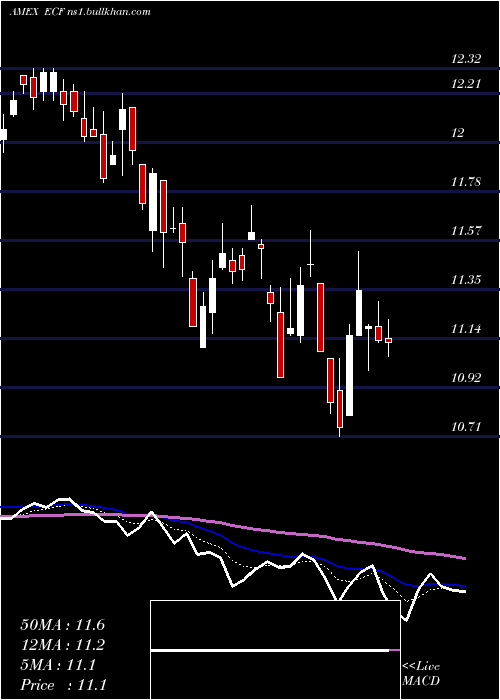The image size is (500, 700).
Task: Click the 10.92 price level label
Action: (x=466, y=378)
